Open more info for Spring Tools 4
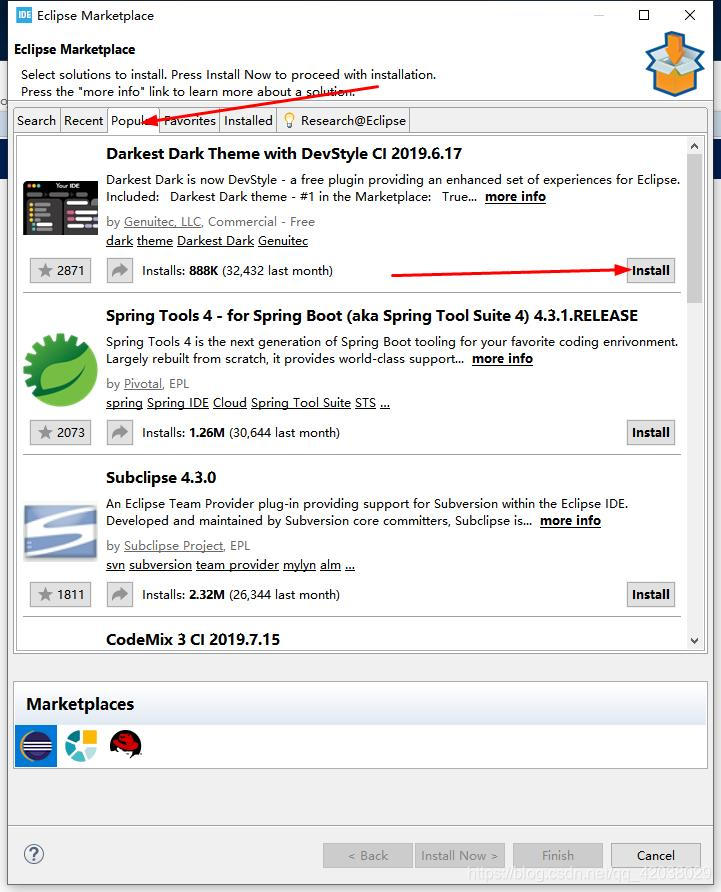Screen dimensions: 721x892 click(502, 359)
